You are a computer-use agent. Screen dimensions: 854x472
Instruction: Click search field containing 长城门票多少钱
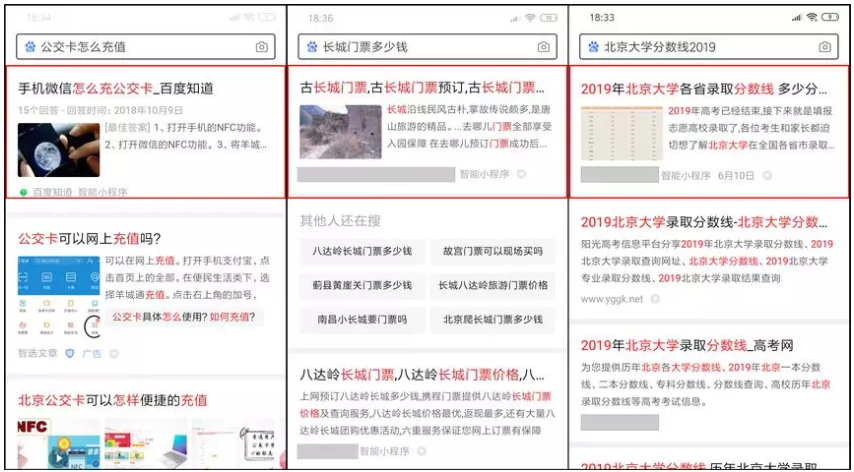coord(428,47)
